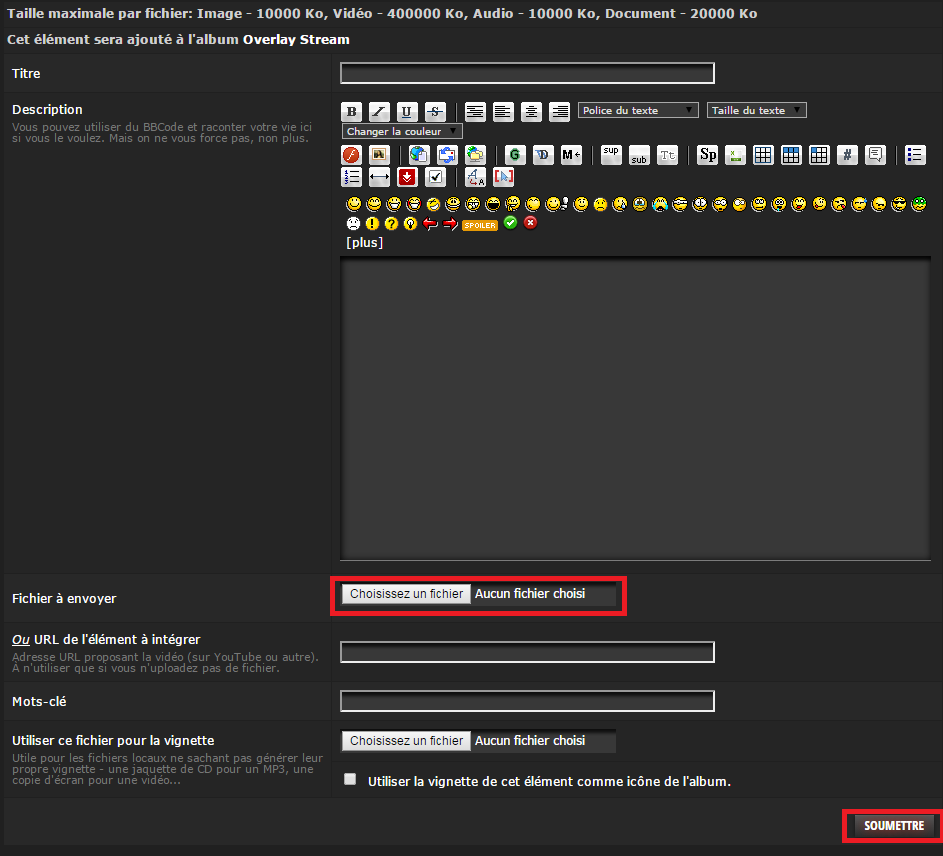Enable using thumbnail as album icon

coord(350,780)
